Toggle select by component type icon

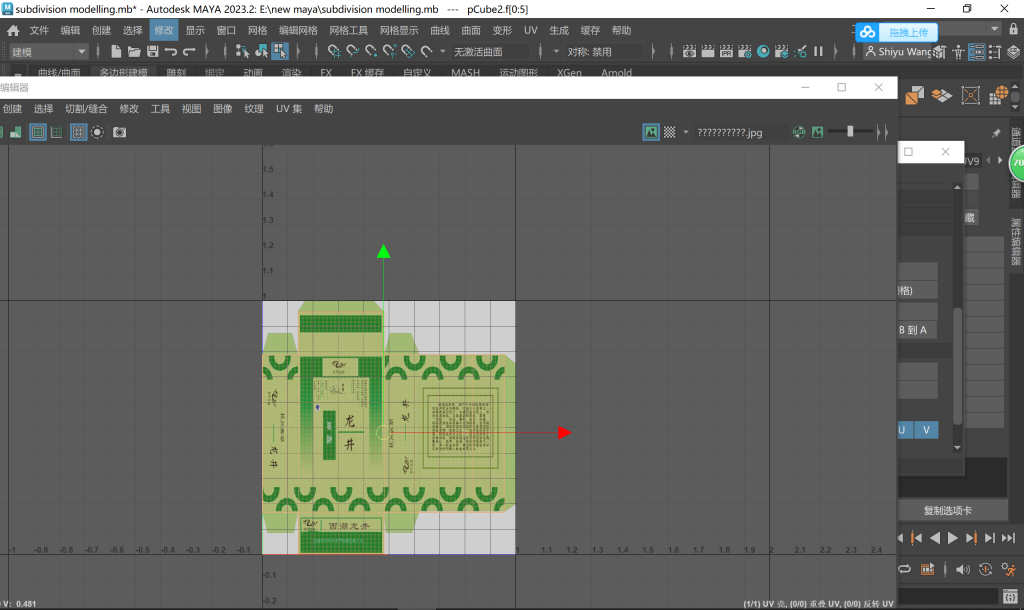coord(280,52)
